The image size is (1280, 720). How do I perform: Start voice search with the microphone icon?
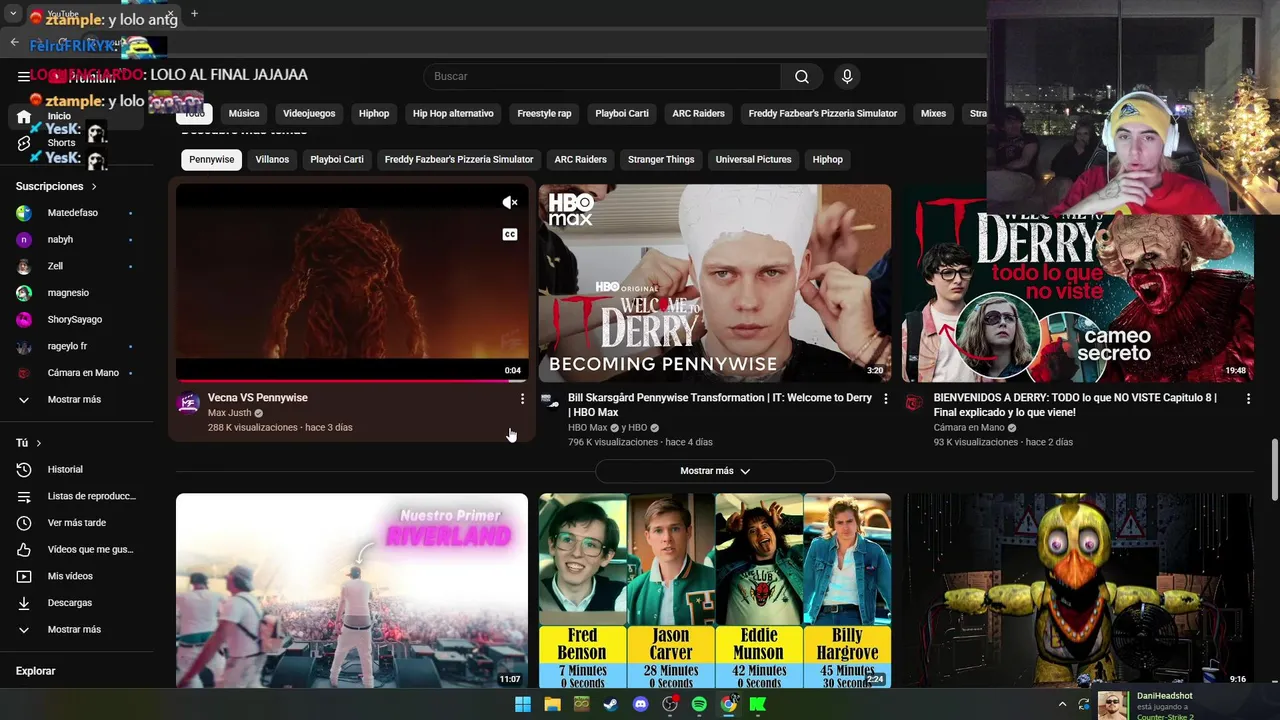click(x=847, y=76)
